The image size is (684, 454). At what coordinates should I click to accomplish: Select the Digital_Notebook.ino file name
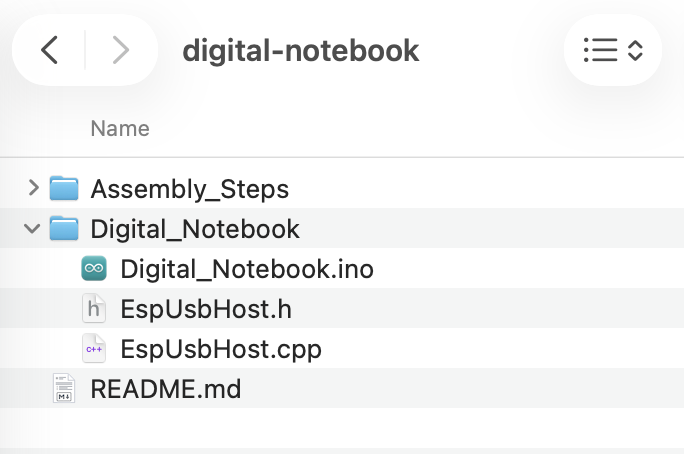click(247, 269)
